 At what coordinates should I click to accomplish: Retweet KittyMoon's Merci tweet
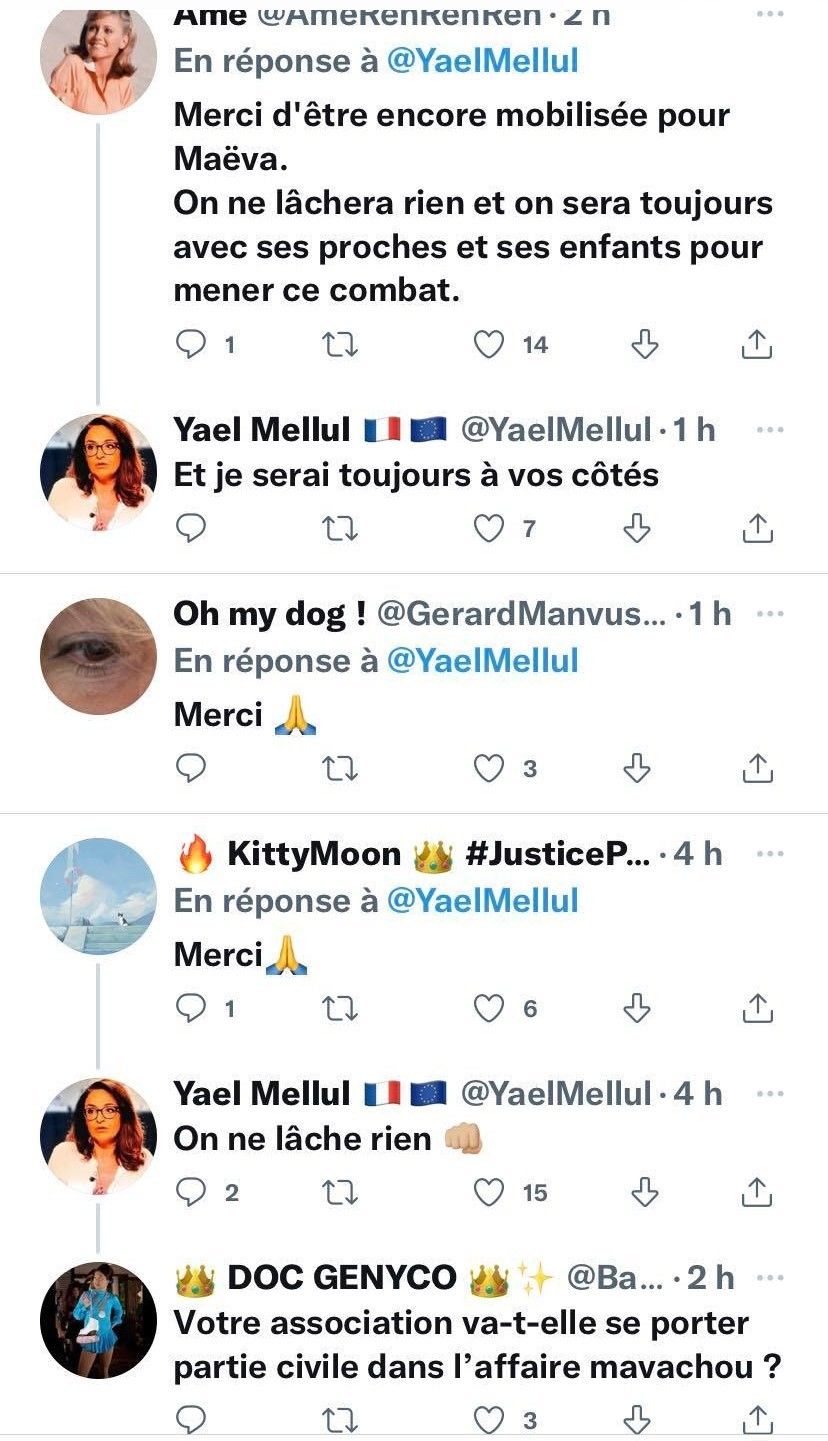pyautogui.click(x=341, y=1009)
